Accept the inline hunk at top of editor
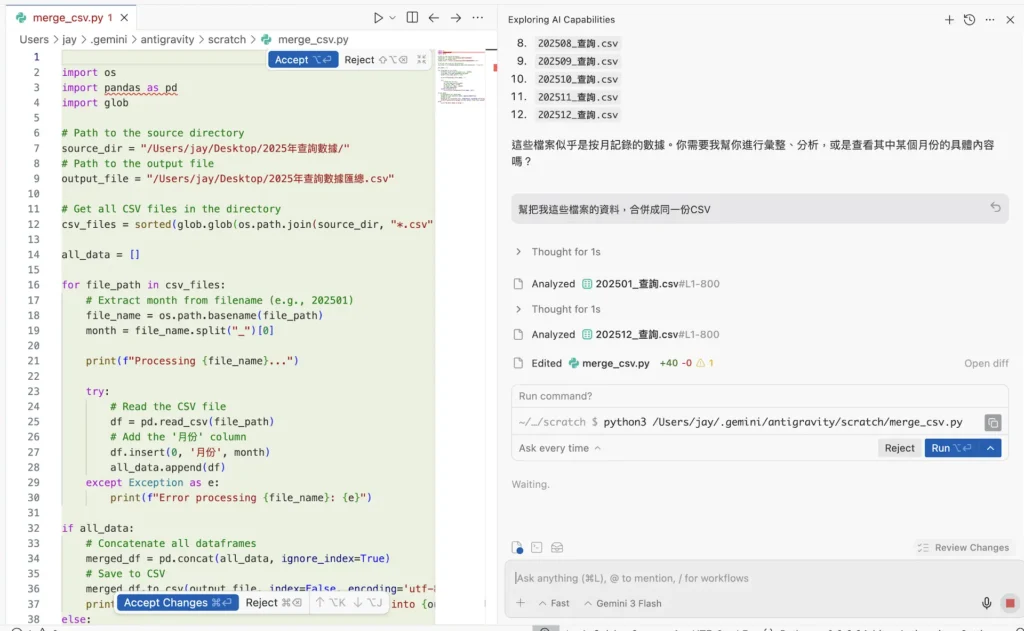The height and width of the screenshot is (631, 1024). click(x=303, y=59)
